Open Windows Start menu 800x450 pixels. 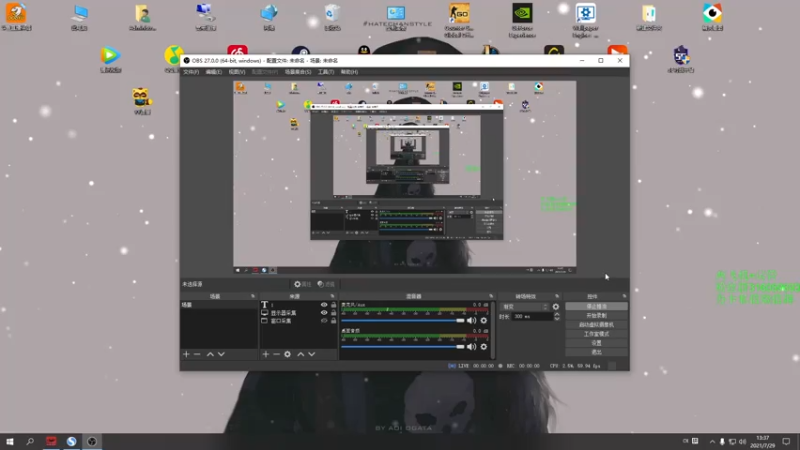[10, 441]
